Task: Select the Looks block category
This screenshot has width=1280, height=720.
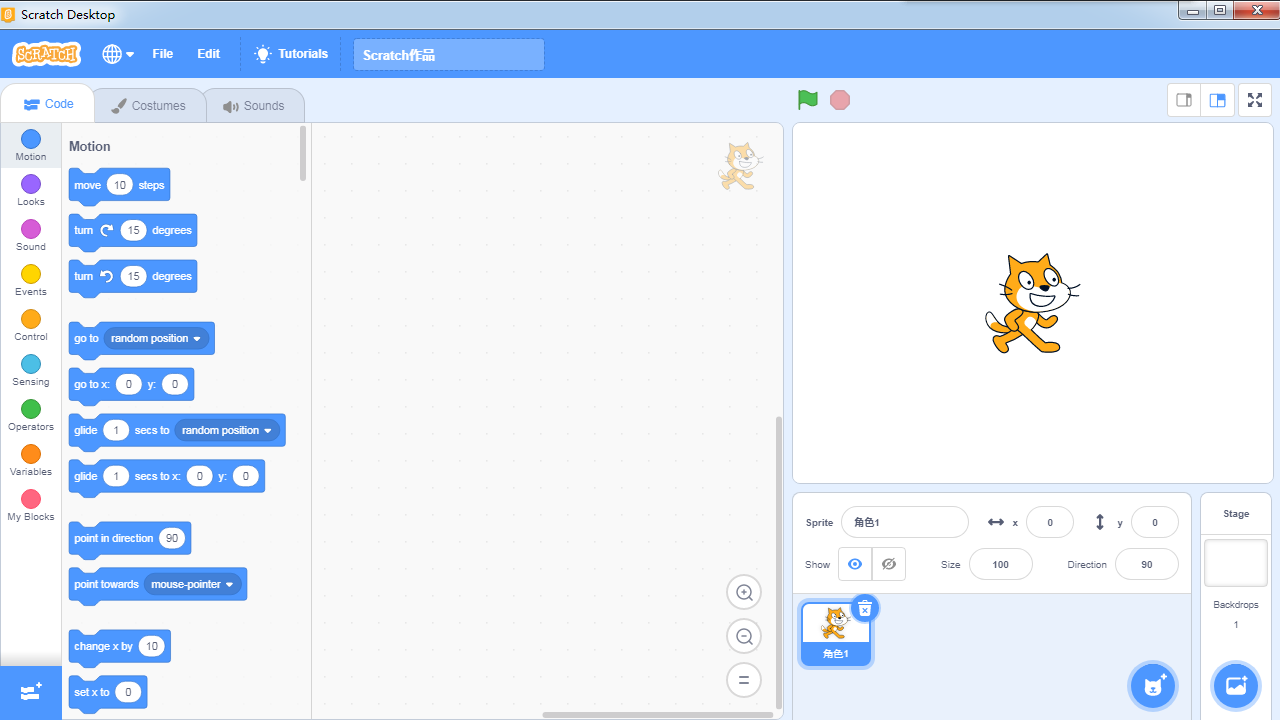Action: [31, 190]
